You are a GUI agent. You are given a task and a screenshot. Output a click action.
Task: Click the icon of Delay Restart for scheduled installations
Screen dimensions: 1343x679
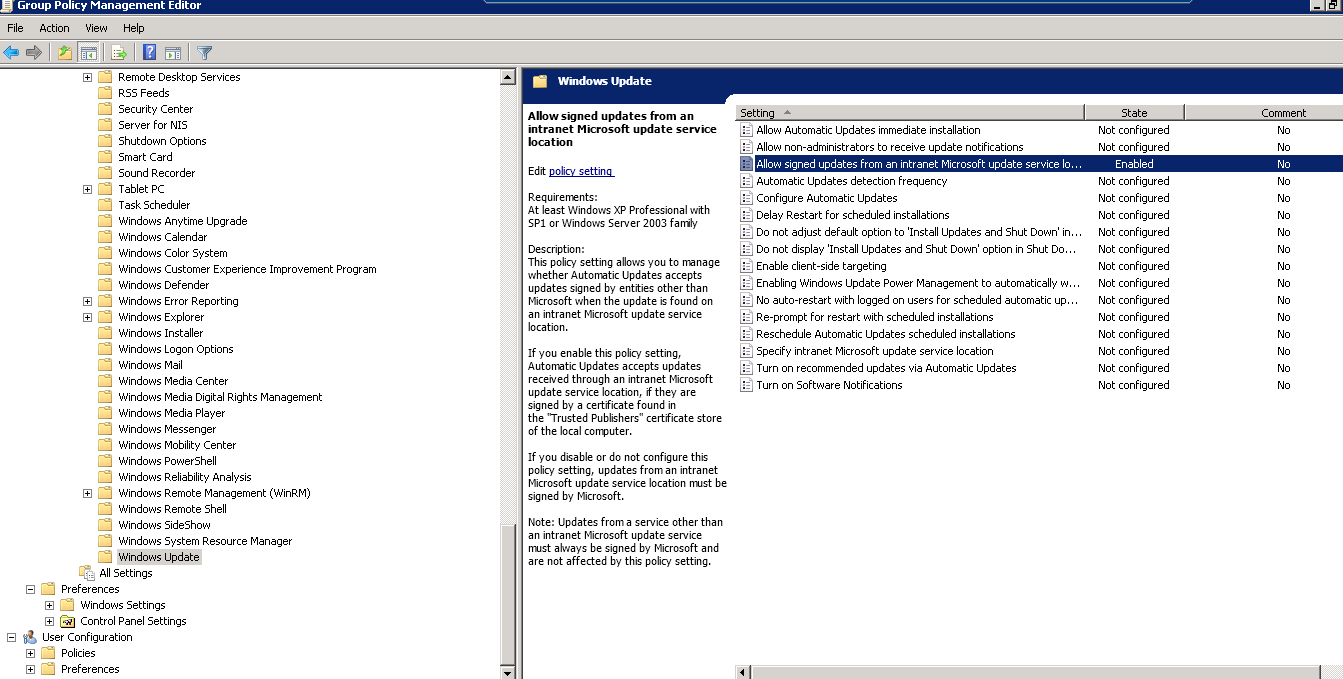click(x=746, y=215)
